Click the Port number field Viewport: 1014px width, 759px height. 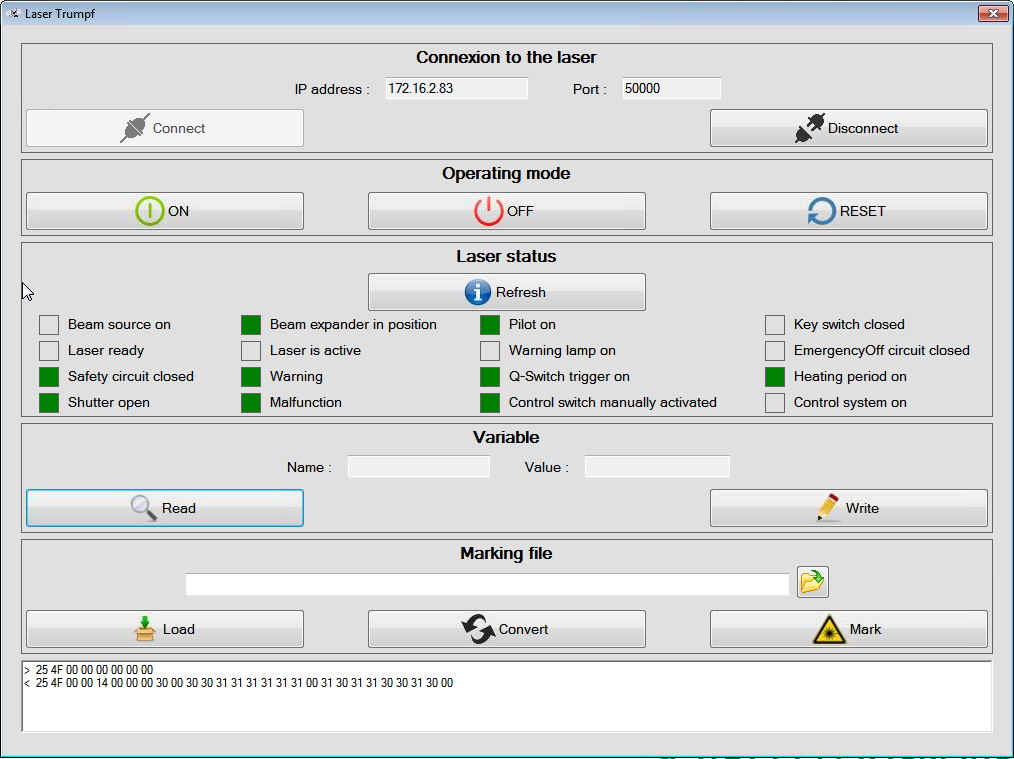coord(670,89)
